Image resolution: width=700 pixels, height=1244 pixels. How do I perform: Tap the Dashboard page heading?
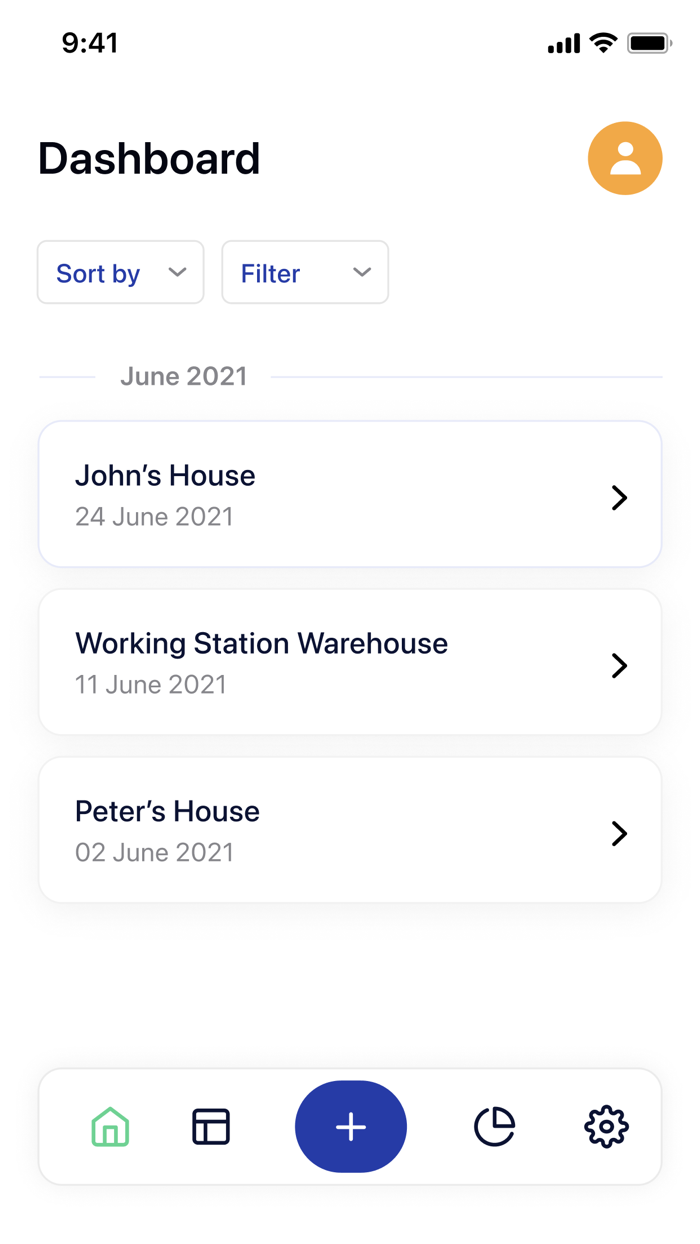click(149, 159)
